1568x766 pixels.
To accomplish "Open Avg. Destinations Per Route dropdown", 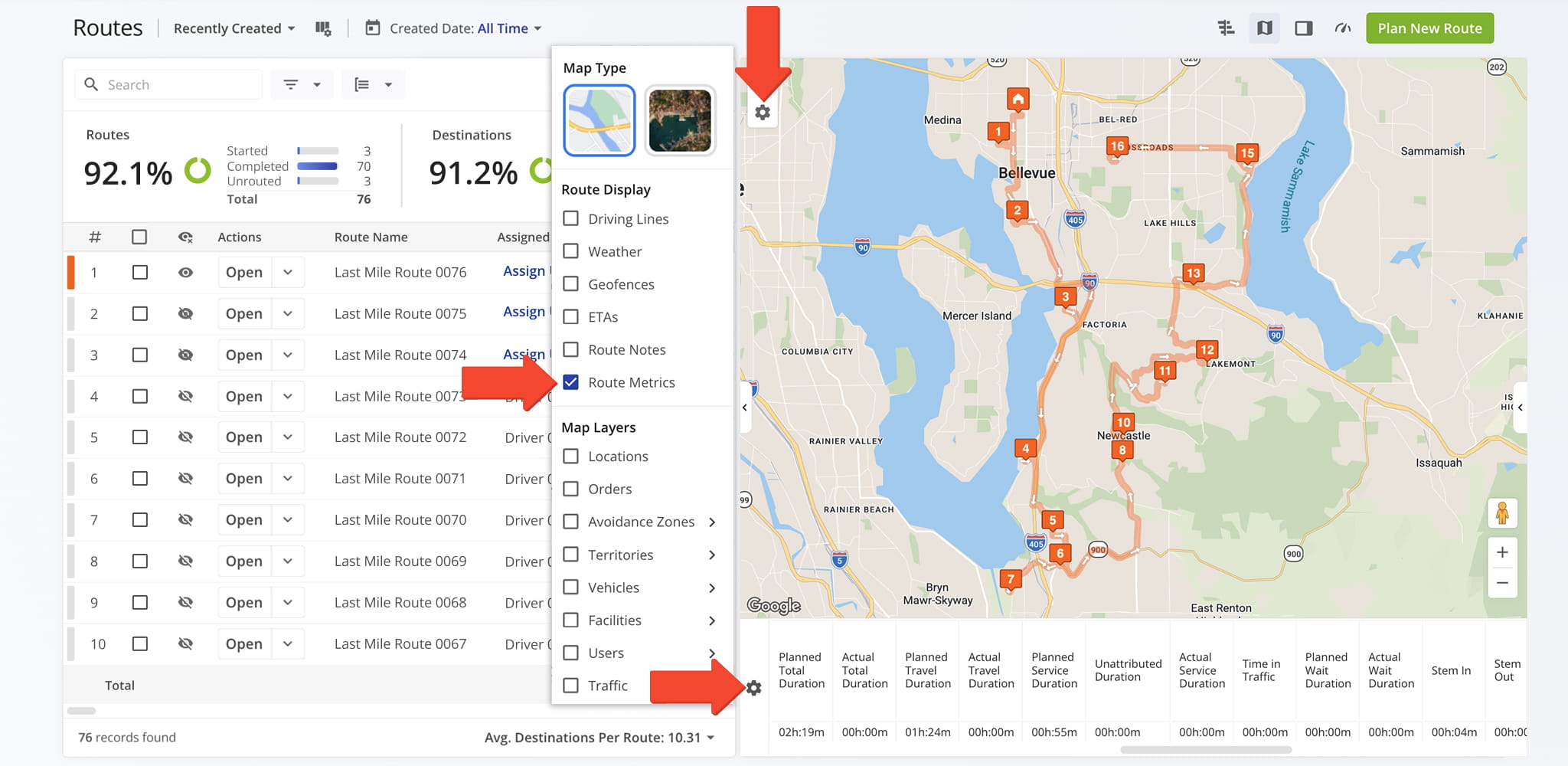I will [599, 738].
